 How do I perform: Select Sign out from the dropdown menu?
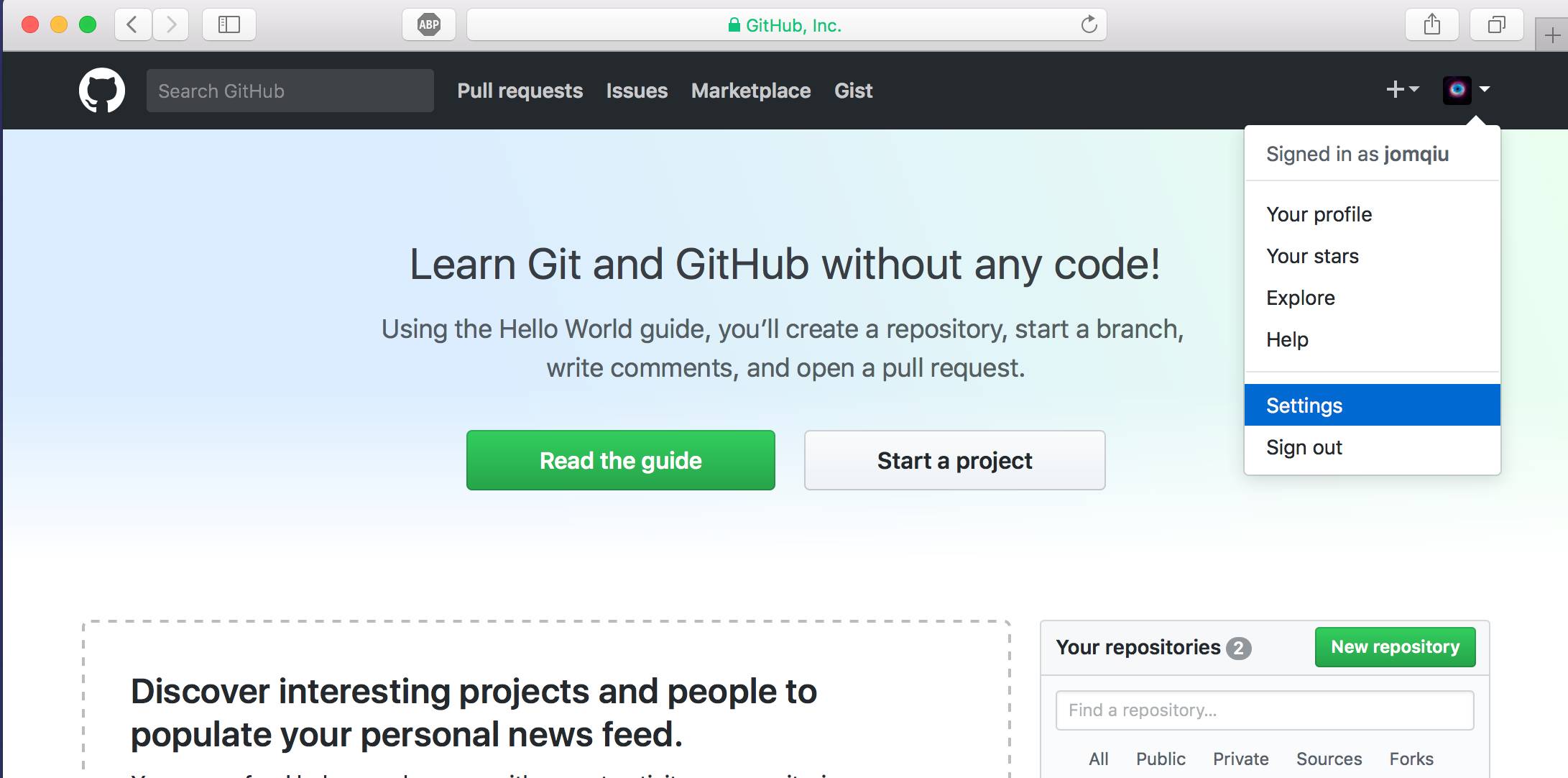pos(1303,447)
